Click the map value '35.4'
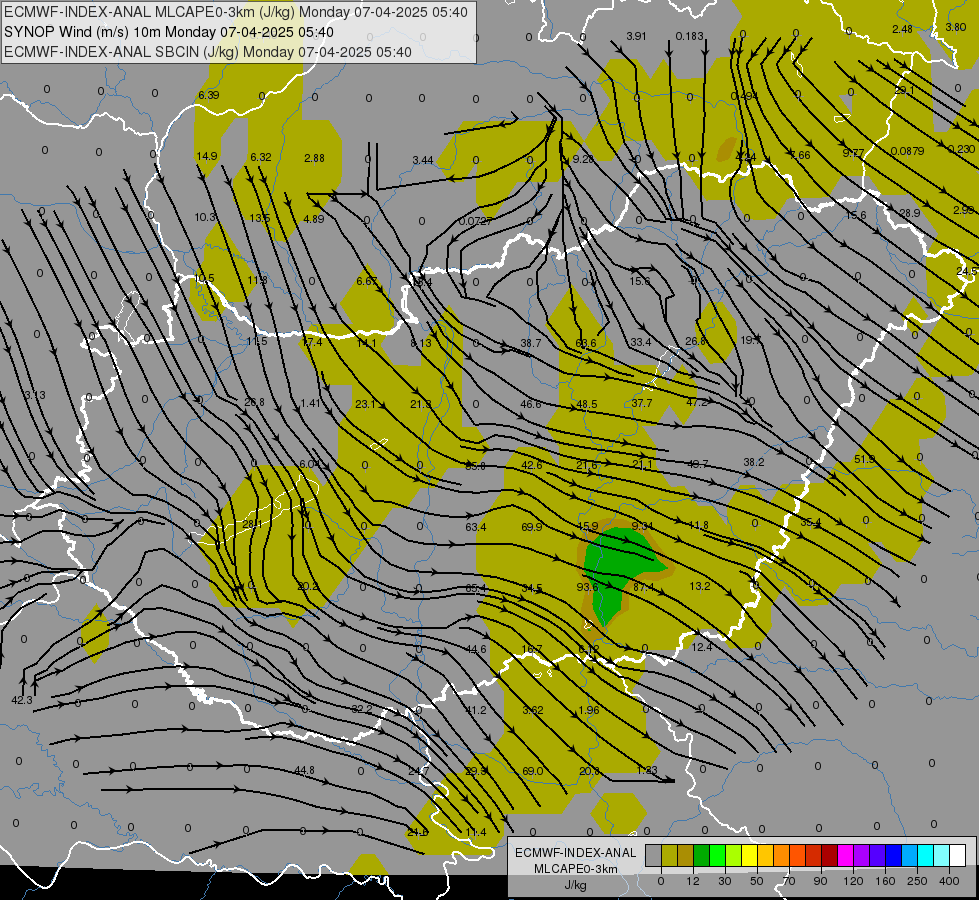 click(810, 522)
